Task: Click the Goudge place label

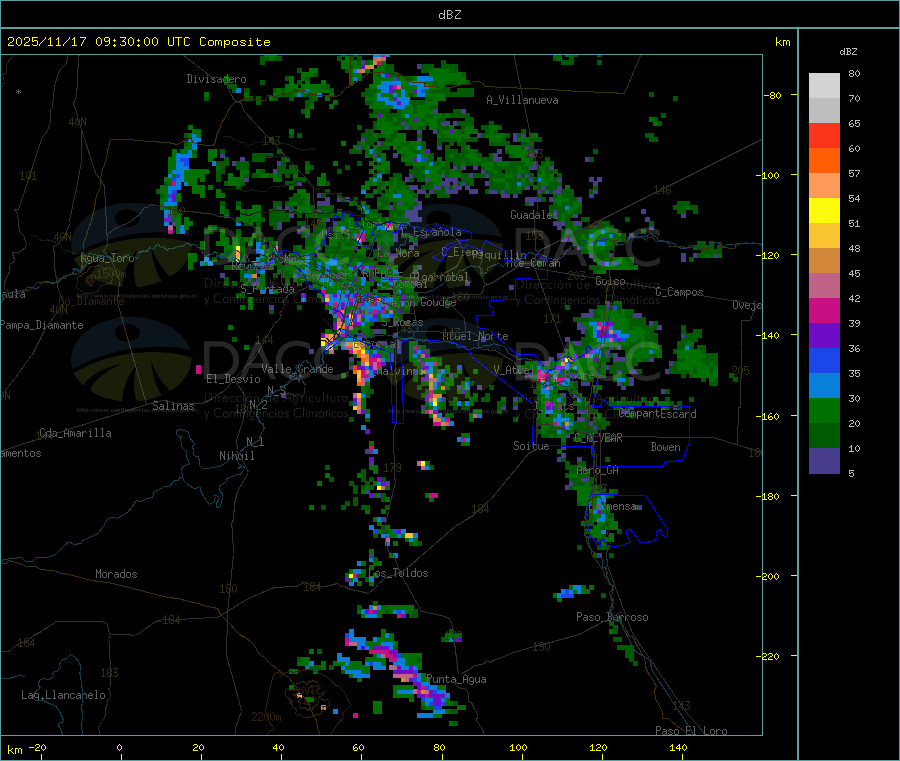Action: pyautogui.click(x=438, y=302)
